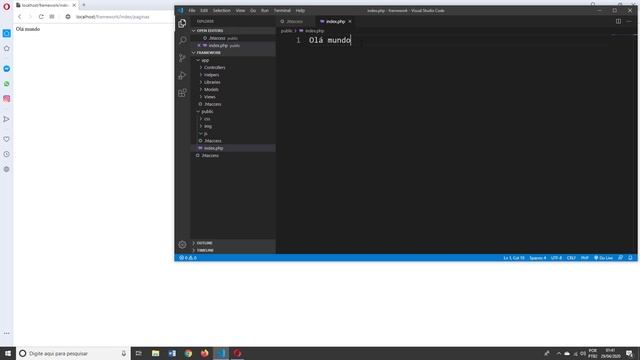Click Spaces: 4 indentation setting

[538, 258]
